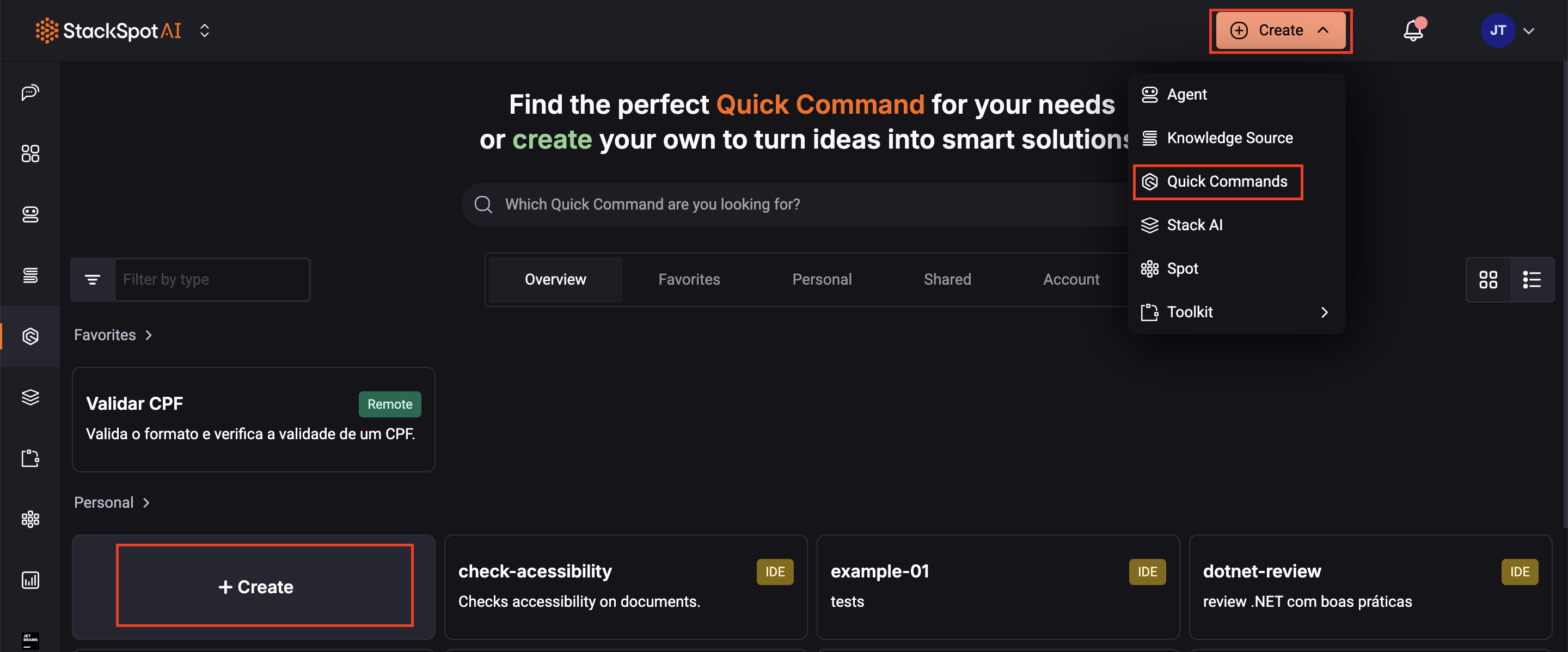Viewport: 1568px width, 652px height.
Task: Open Knowledge Sources icon in sidebar
Action: point(30,275)
